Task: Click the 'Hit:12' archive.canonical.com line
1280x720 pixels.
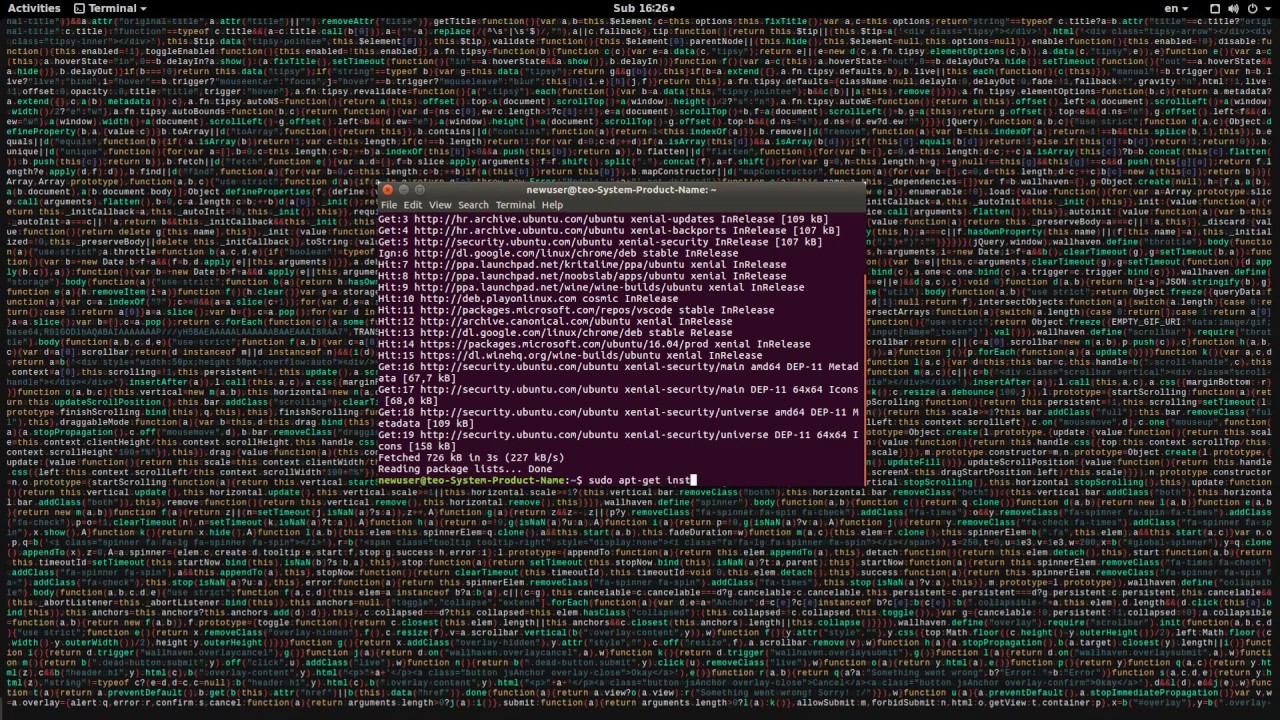Action: tap(555, 321)
